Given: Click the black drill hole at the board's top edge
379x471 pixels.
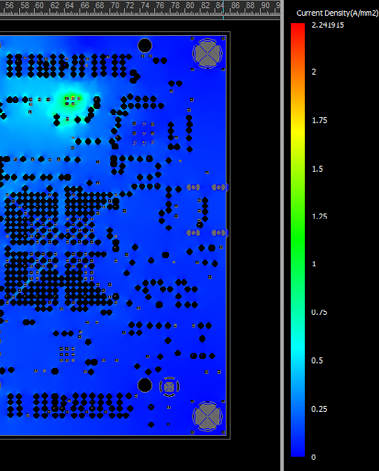Looking at the screenshot, I should (145, 46).
